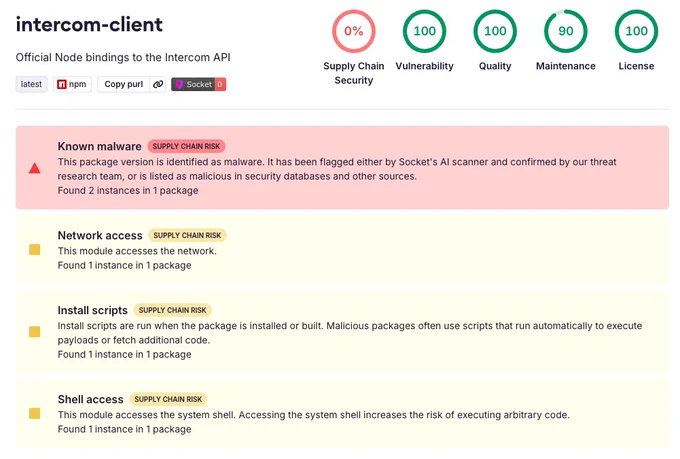Click 'Found 1 instance in 1 package' under Shell access
Image resolution: width=680 pixels, height=459 pixels.
pos(124,429)
